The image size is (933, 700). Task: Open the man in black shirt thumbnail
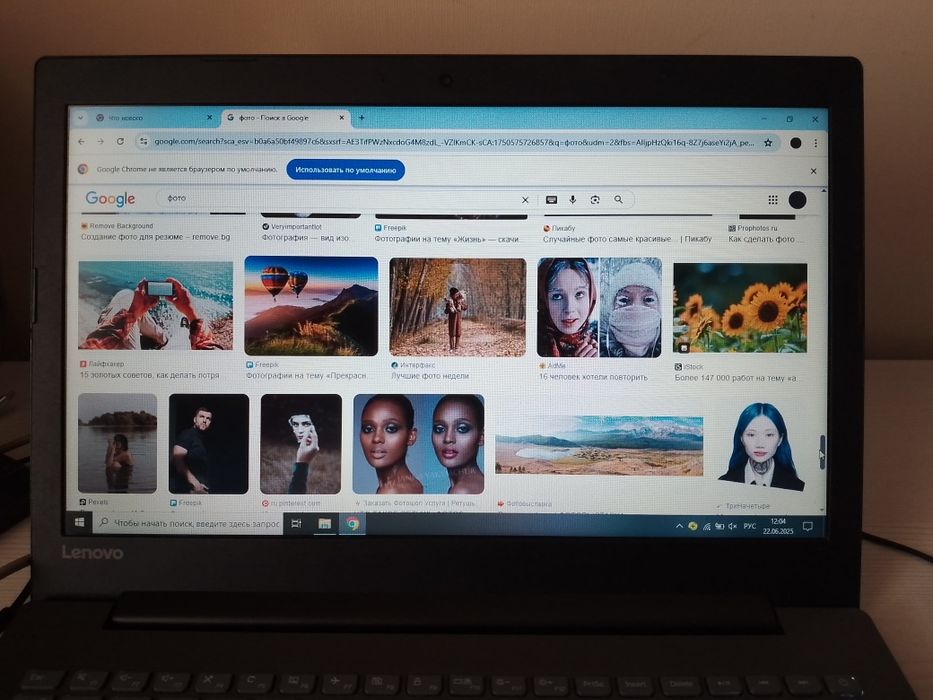pyautogui.click(x=209, y=443)
